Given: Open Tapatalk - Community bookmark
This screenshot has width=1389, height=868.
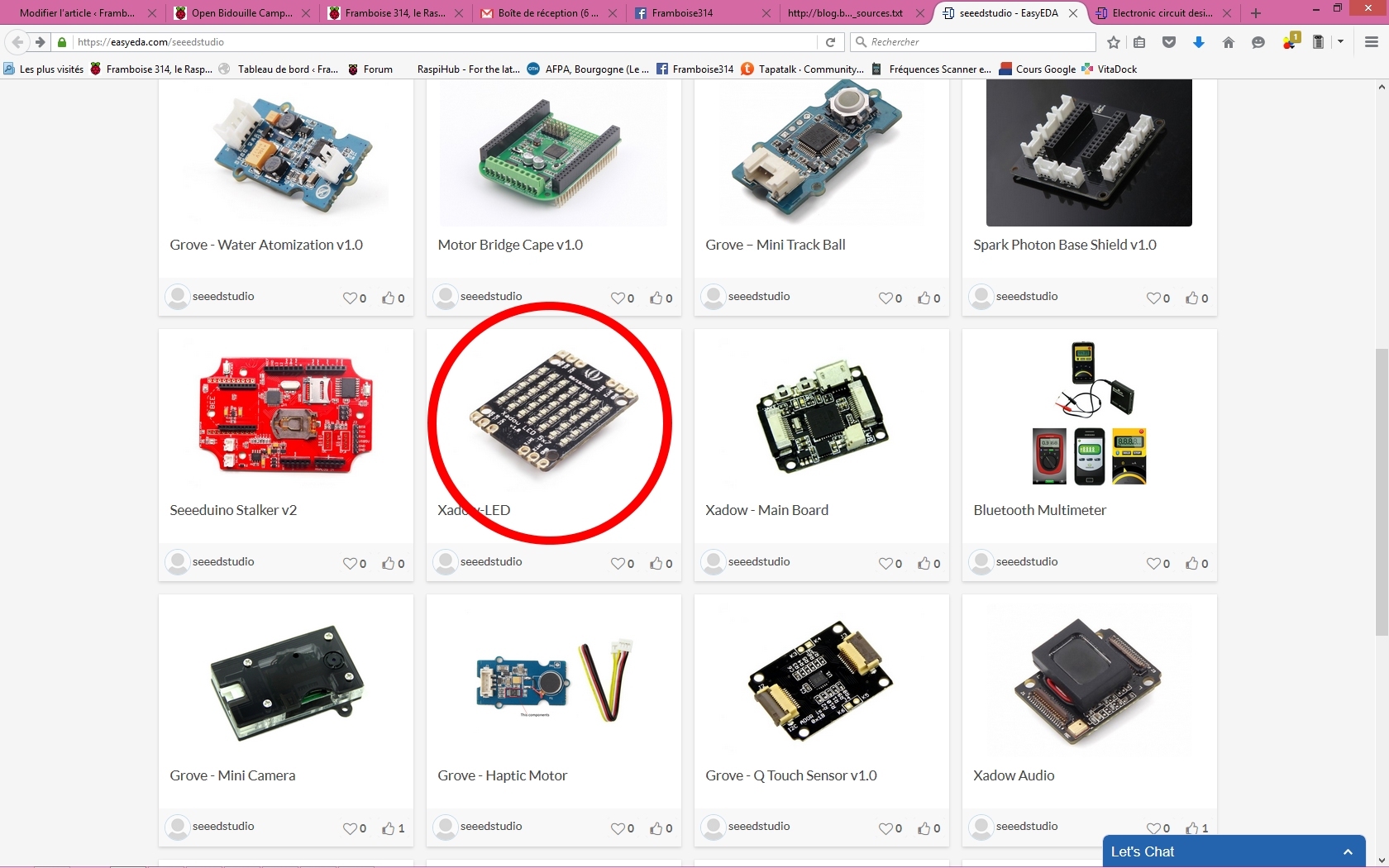Looking at the screenshot, I should (x=803, y=69).
